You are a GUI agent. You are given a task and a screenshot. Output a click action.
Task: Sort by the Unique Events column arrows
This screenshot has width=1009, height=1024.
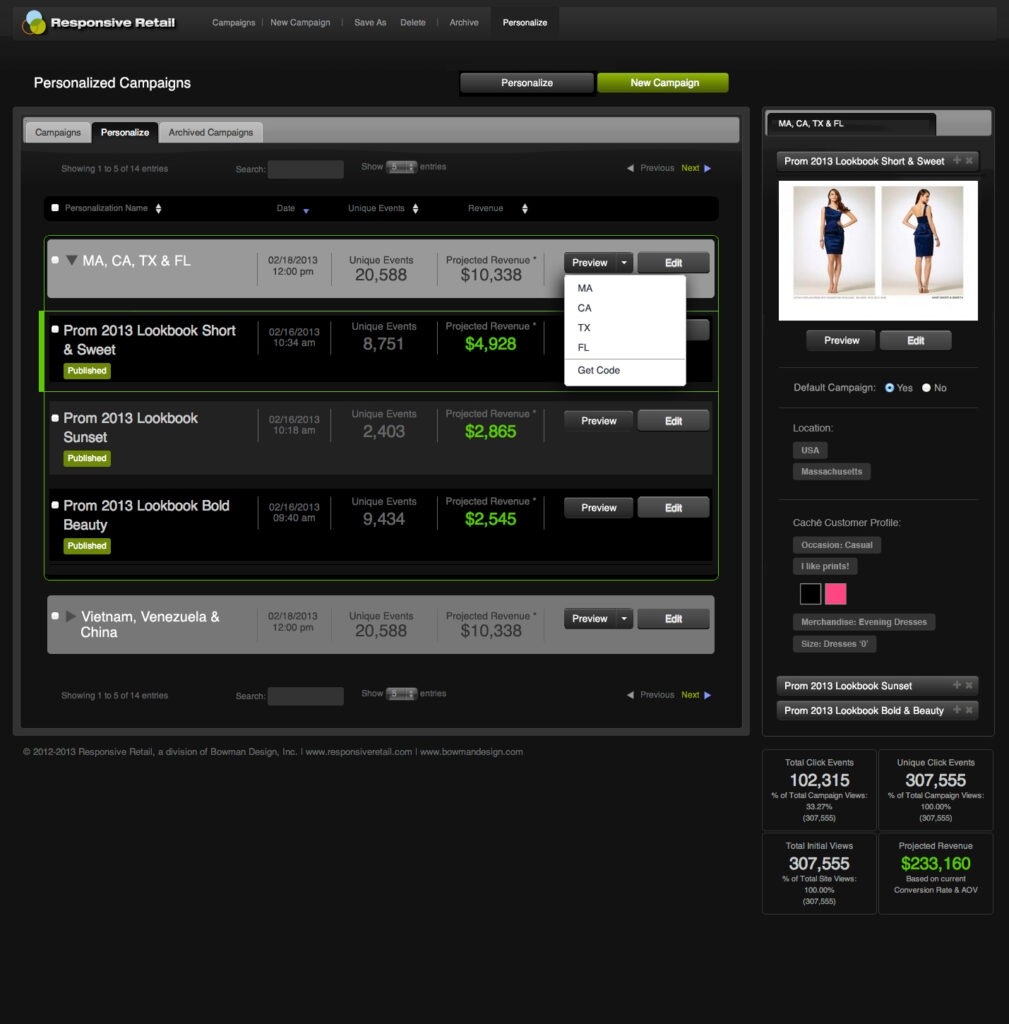tap(415, 208)
